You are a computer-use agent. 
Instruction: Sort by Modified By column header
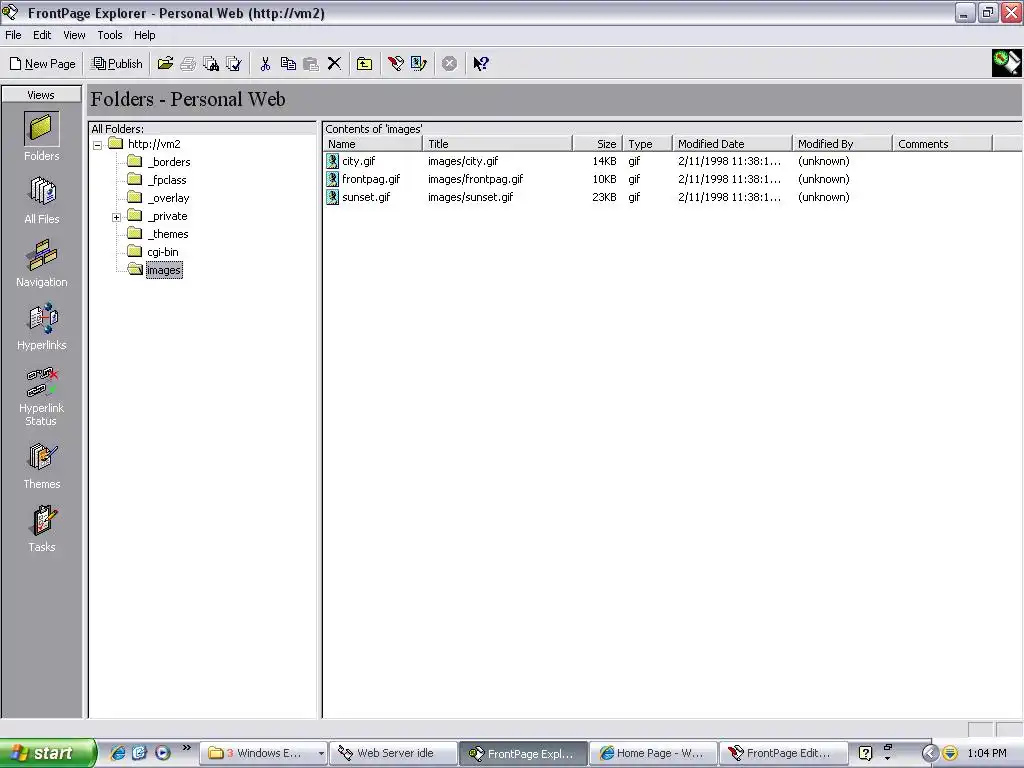[x=842, y=144]
